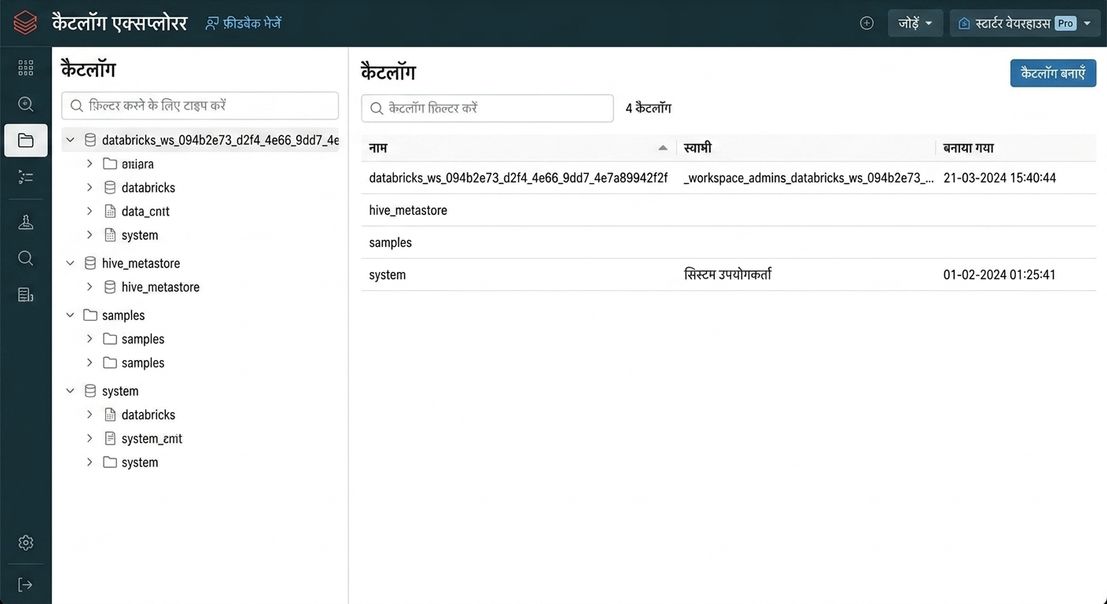Click the 01-02-2024 01:25:41 date cell
Image resolution: width=1107 pixels, height=604 pixels.
click(x=999, y=275)
